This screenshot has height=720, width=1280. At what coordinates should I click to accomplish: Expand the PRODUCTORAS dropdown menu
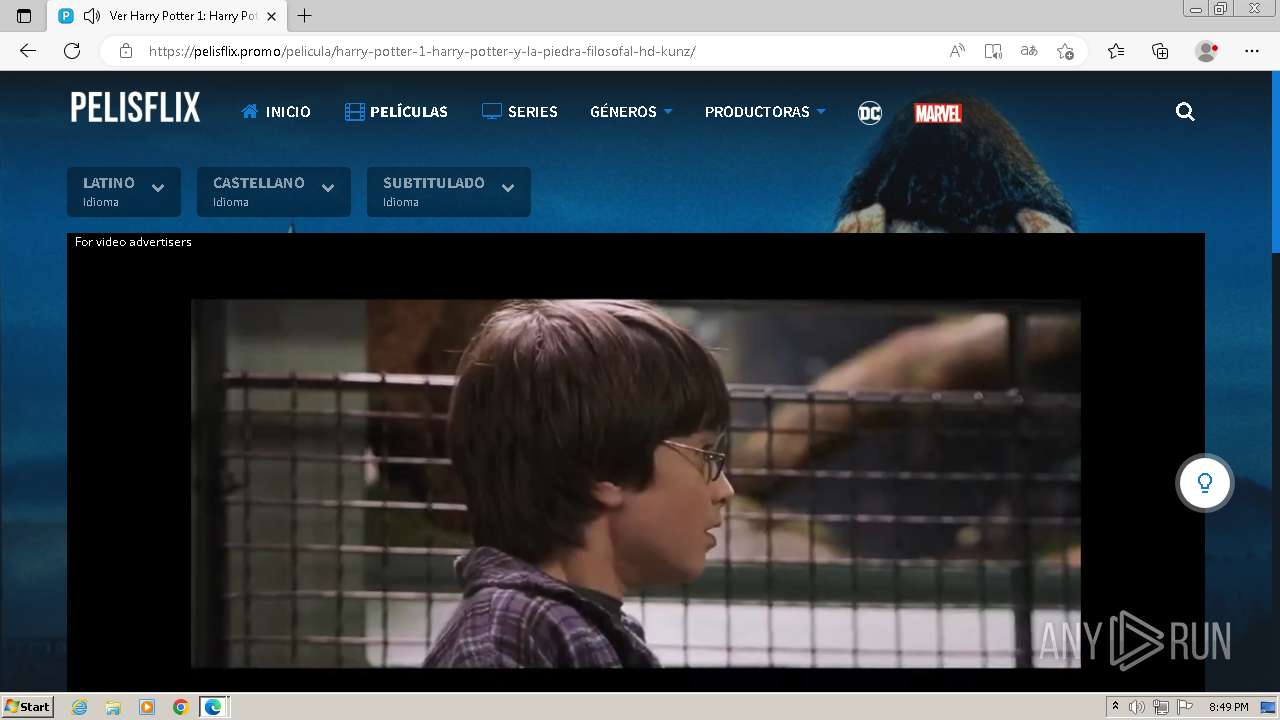pyautogui.click(x=765, y=112)
